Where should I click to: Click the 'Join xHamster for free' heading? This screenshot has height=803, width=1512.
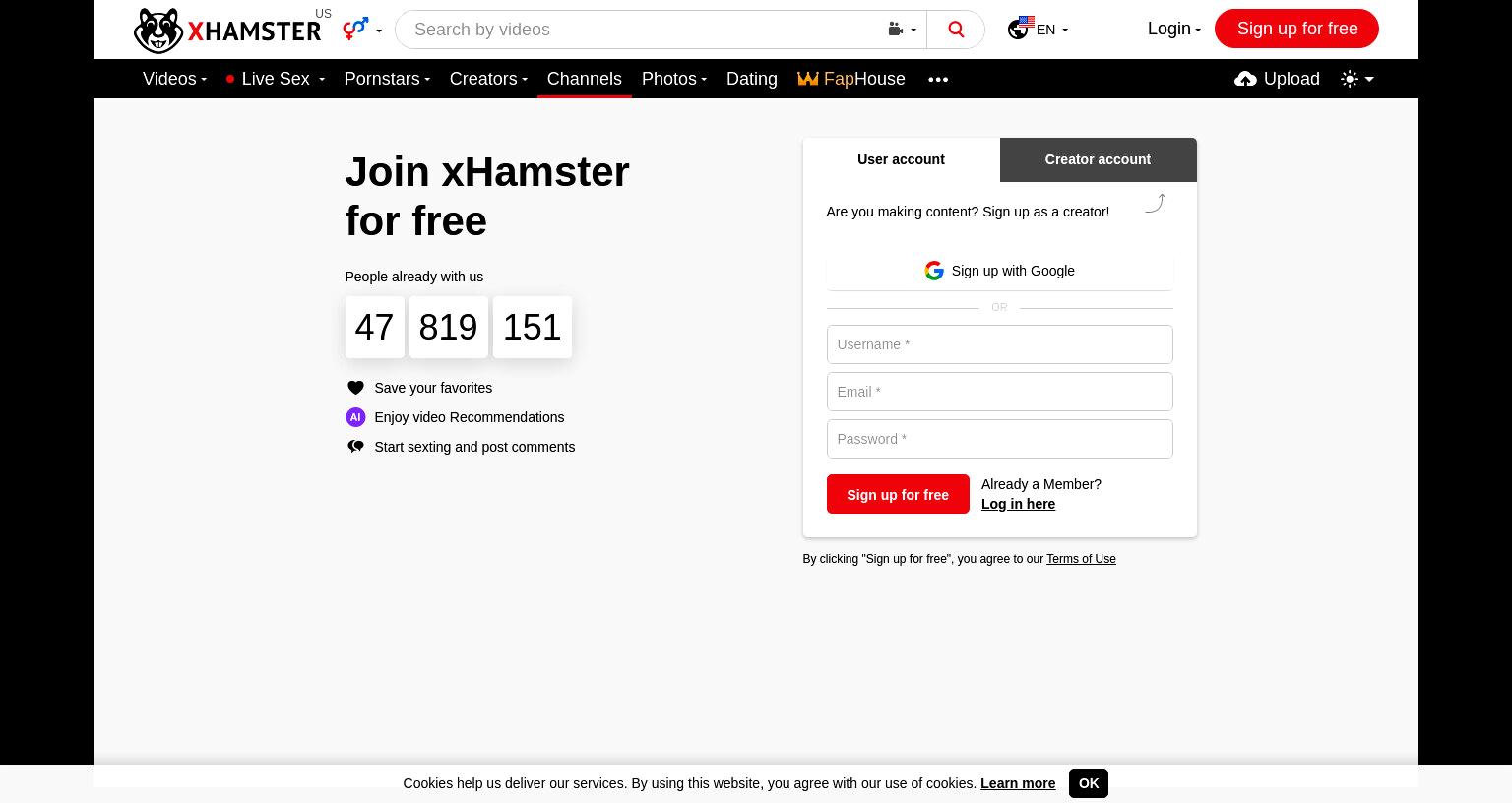486,197
